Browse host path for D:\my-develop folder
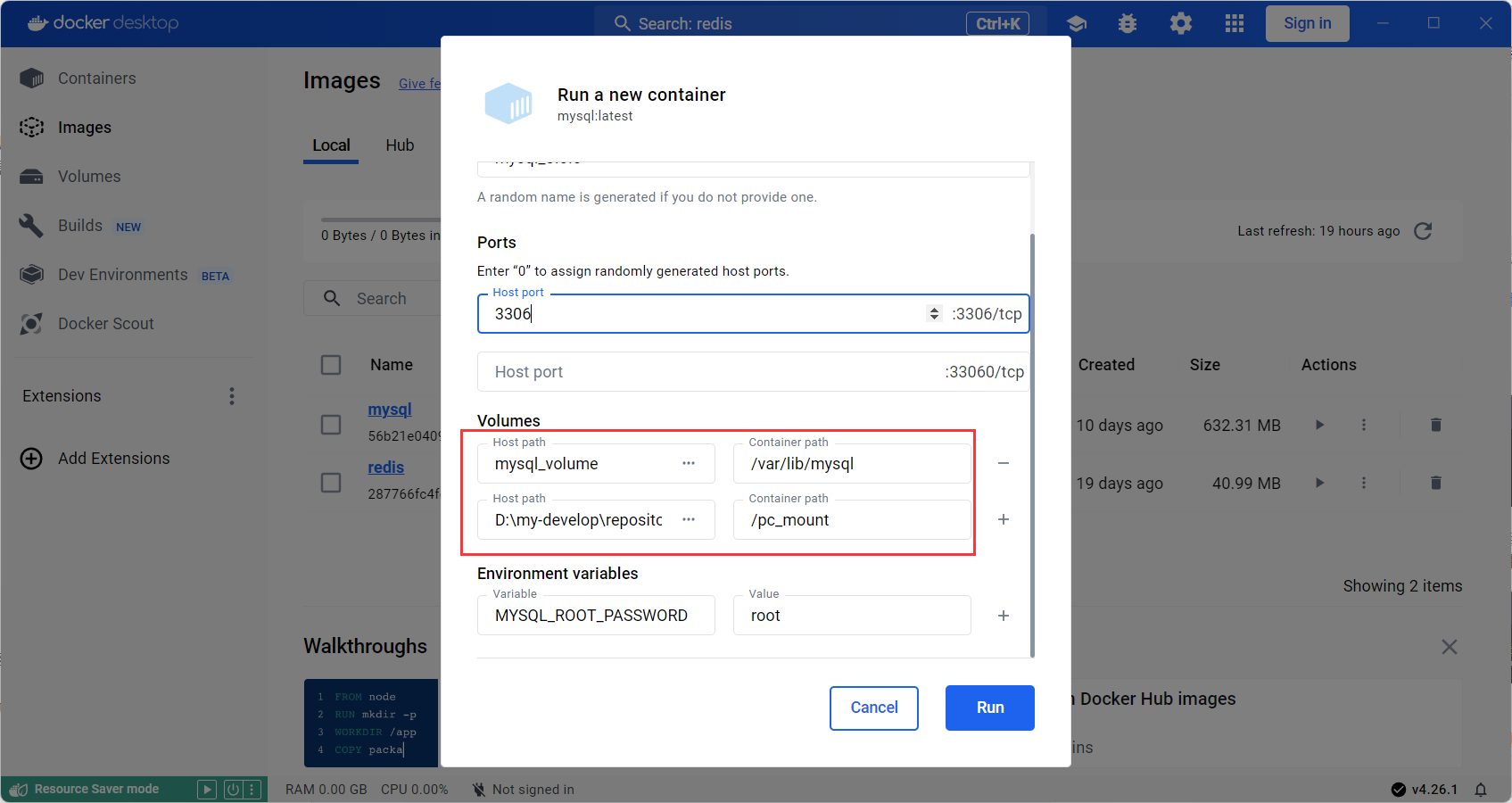The height and width of the screenshot is (803, 1512). coord(689,520)
